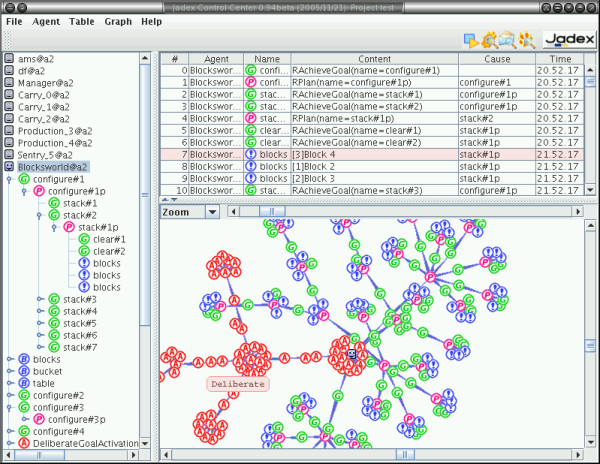
Task: Click the agent face node in graph center
Action: [351, 354]
